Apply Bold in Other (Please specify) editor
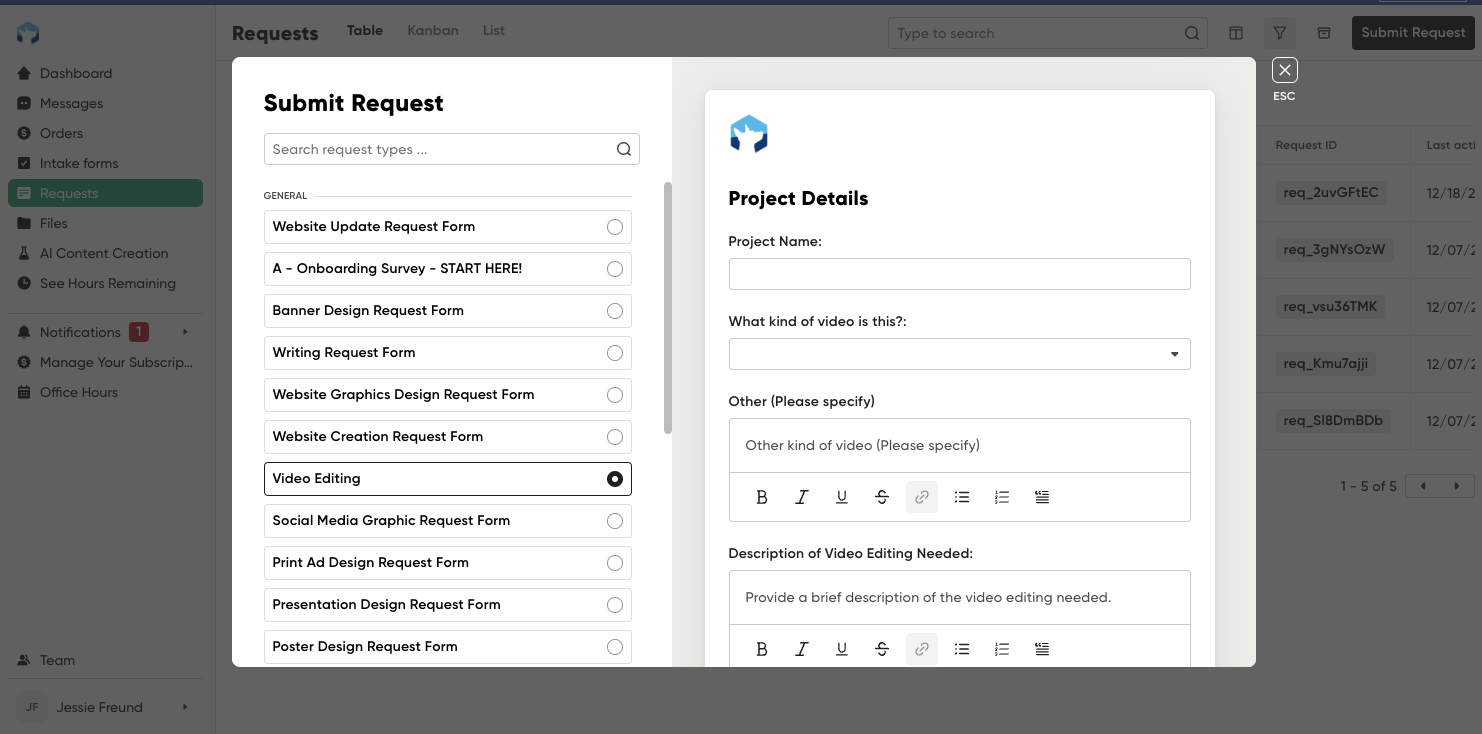 click(x=762, y=497)
